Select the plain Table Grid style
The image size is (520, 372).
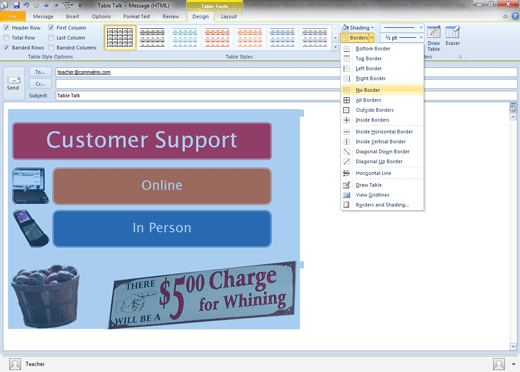pyautogui.click(x=120, y=37)
